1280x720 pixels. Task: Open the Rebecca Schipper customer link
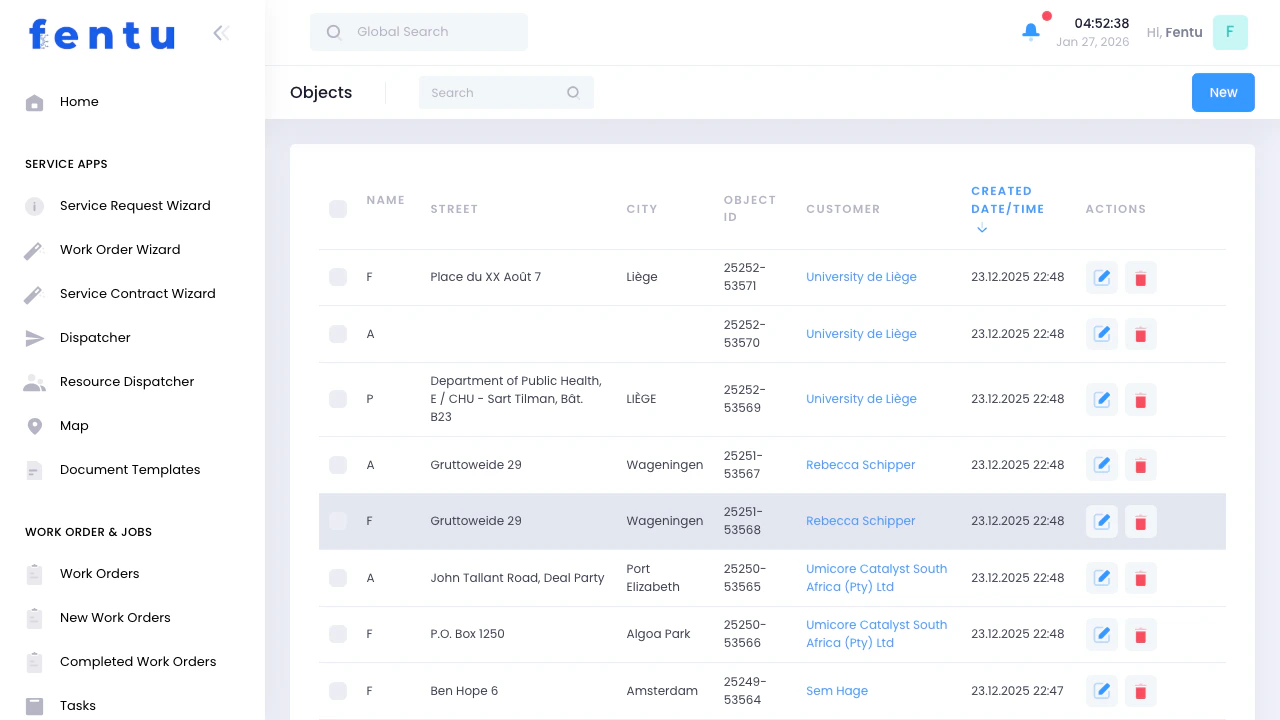tap(860, 465)
